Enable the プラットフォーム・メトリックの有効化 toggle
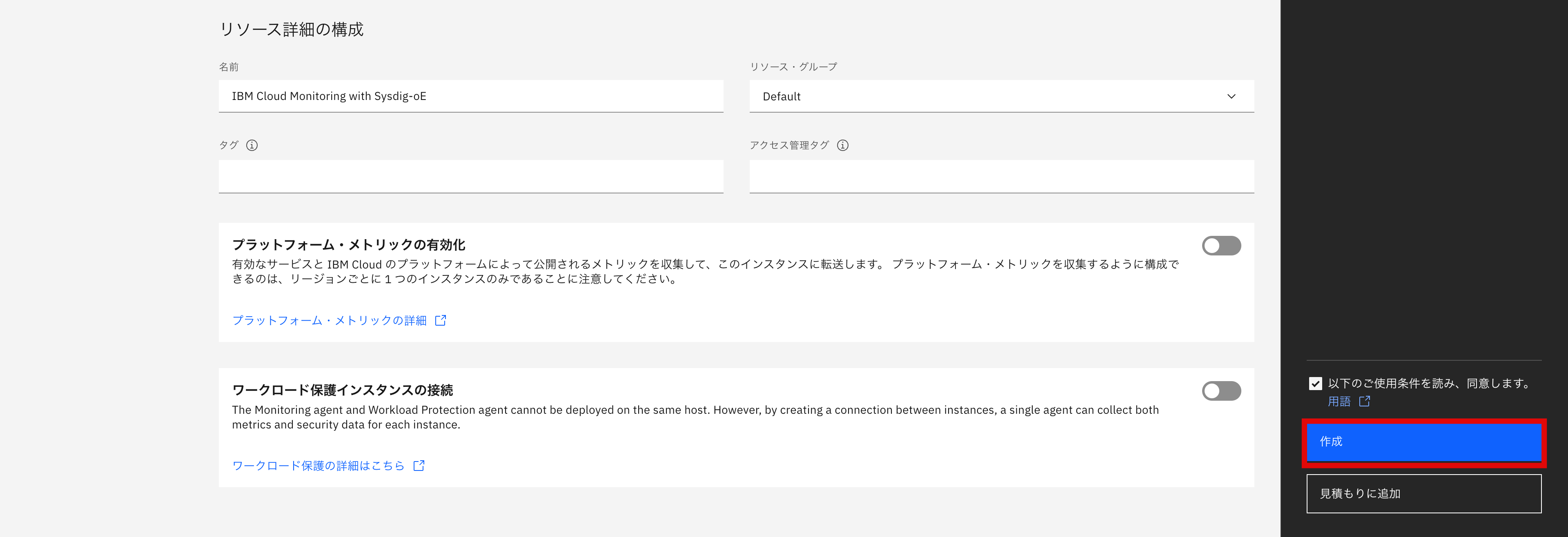This screenshot has width=1568, height=537. [1221, 245]
